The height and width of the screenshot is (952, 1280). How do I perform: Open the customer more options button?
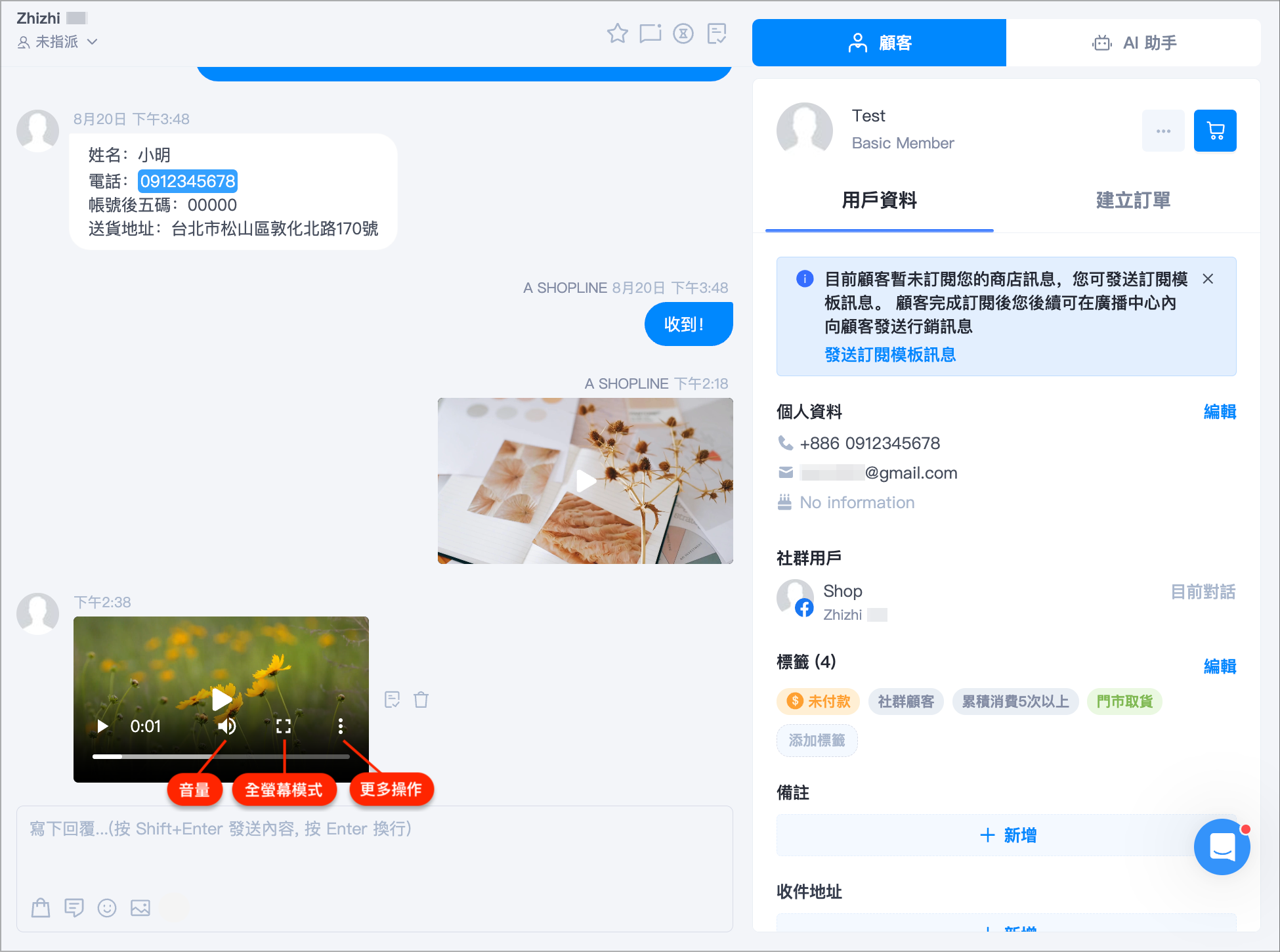coord(1163,131)
